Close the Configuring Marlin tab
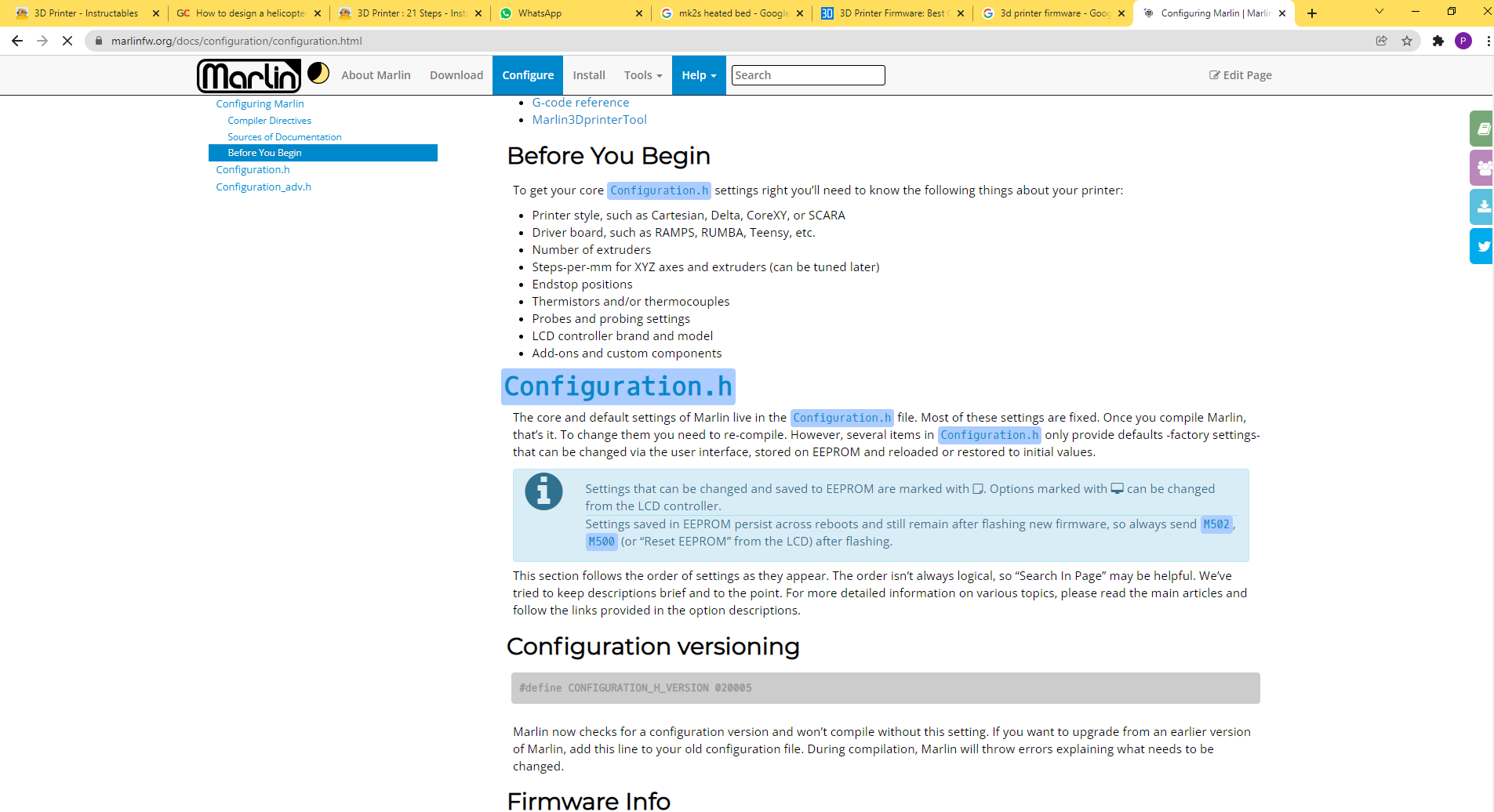This screenshot has height=812, width=1494. tap(1282, 13)
